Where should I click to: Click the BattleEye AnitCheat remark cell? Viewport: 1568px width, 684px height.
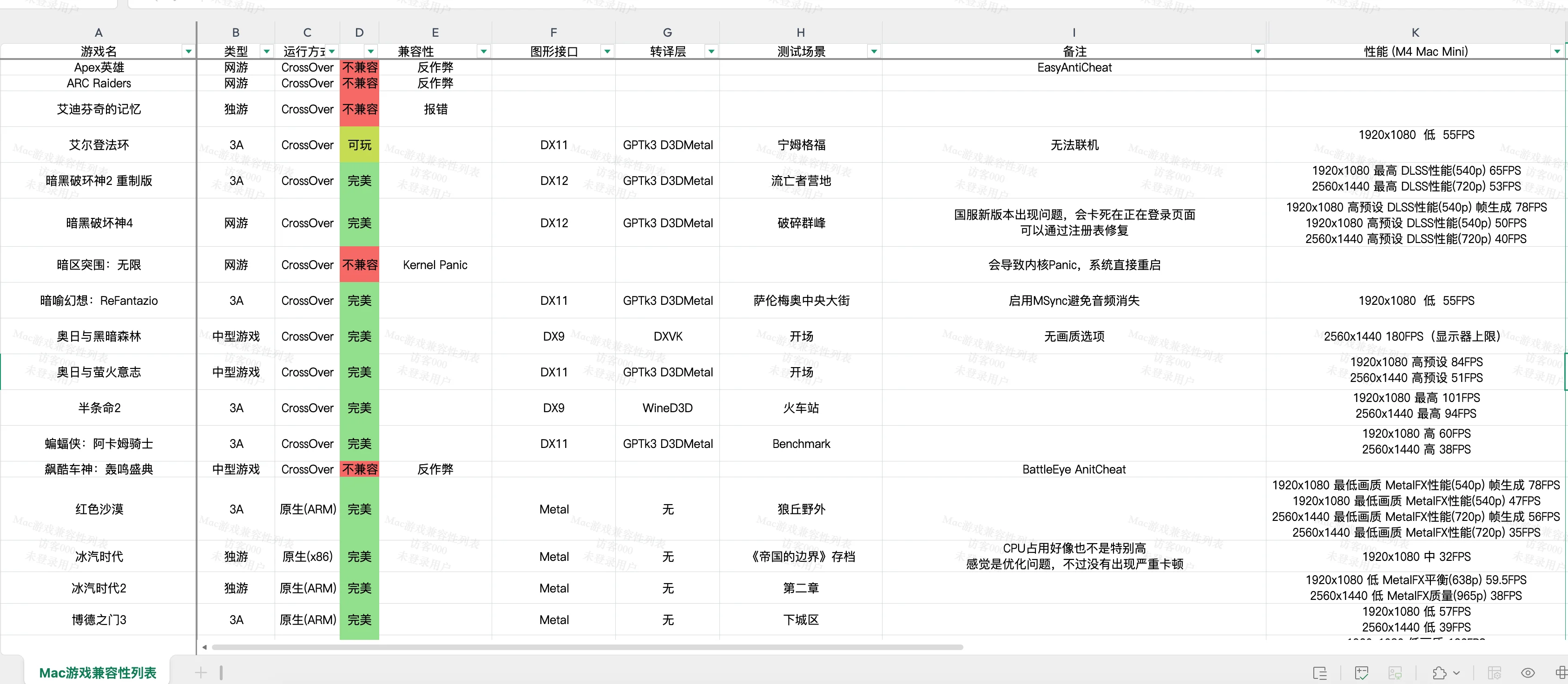1074,469
